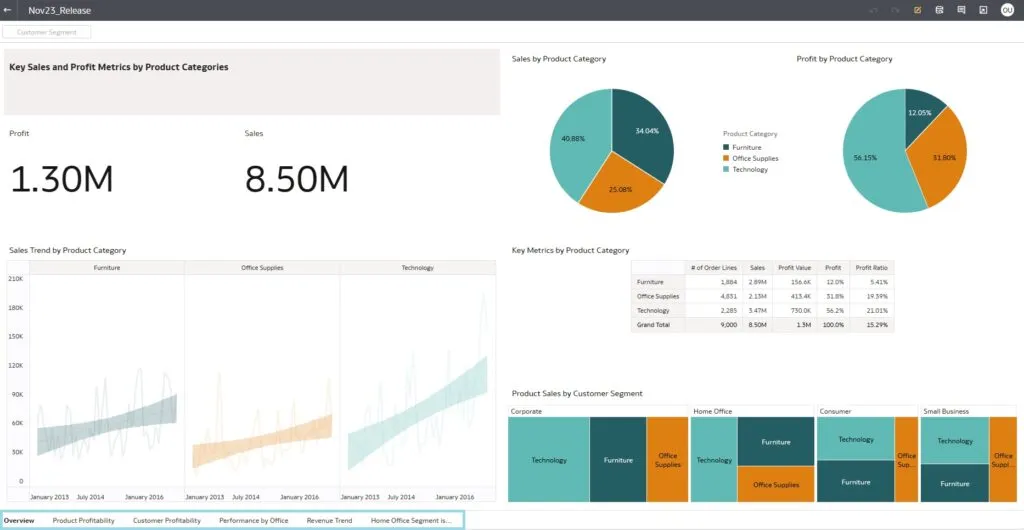Click the refresh data icon in header
1024x530 pixels.
(x=939, y=10)
